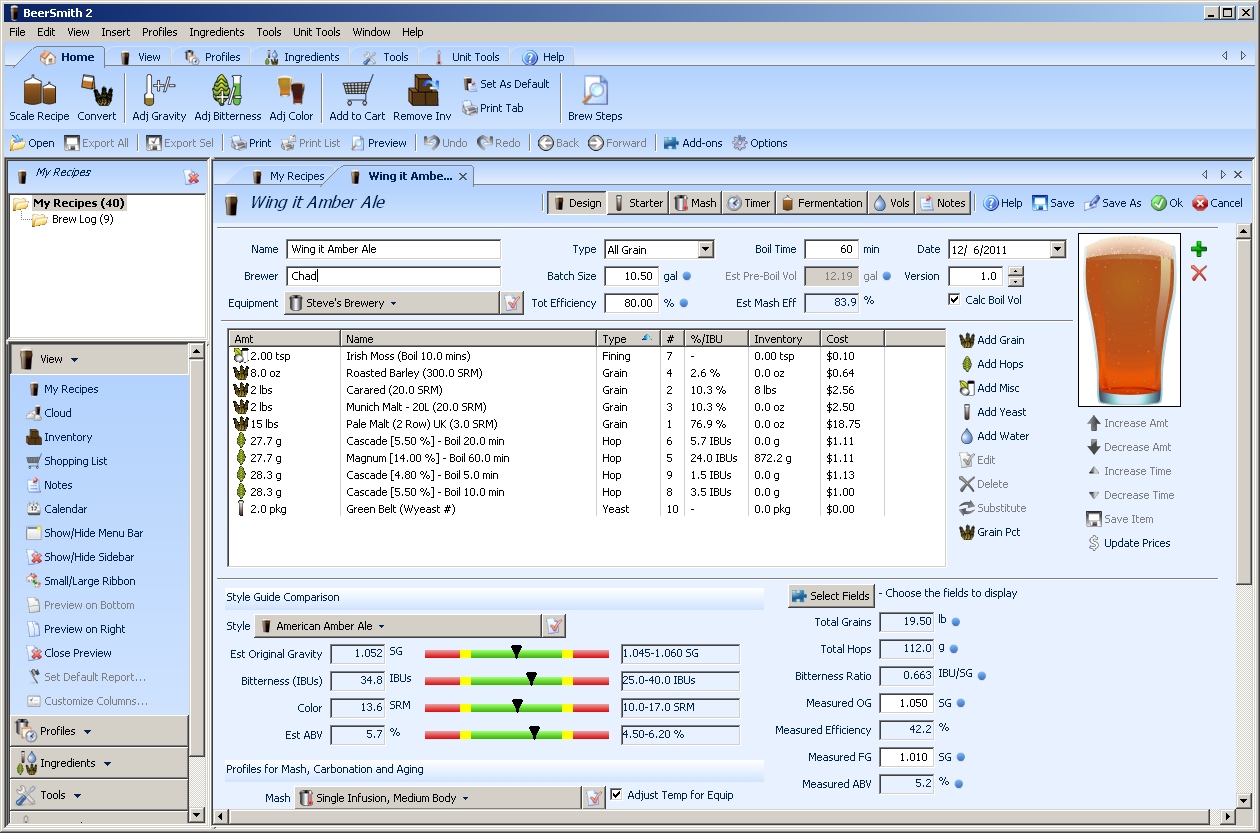Open the Unit Tools menu
The image size is (1260, 833).
pos(316,32)
